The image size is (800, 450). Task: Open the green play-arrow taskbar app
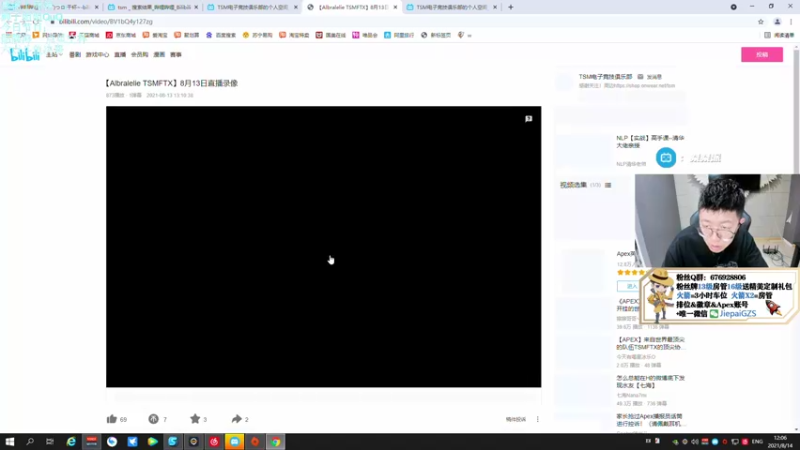point(153,441)
